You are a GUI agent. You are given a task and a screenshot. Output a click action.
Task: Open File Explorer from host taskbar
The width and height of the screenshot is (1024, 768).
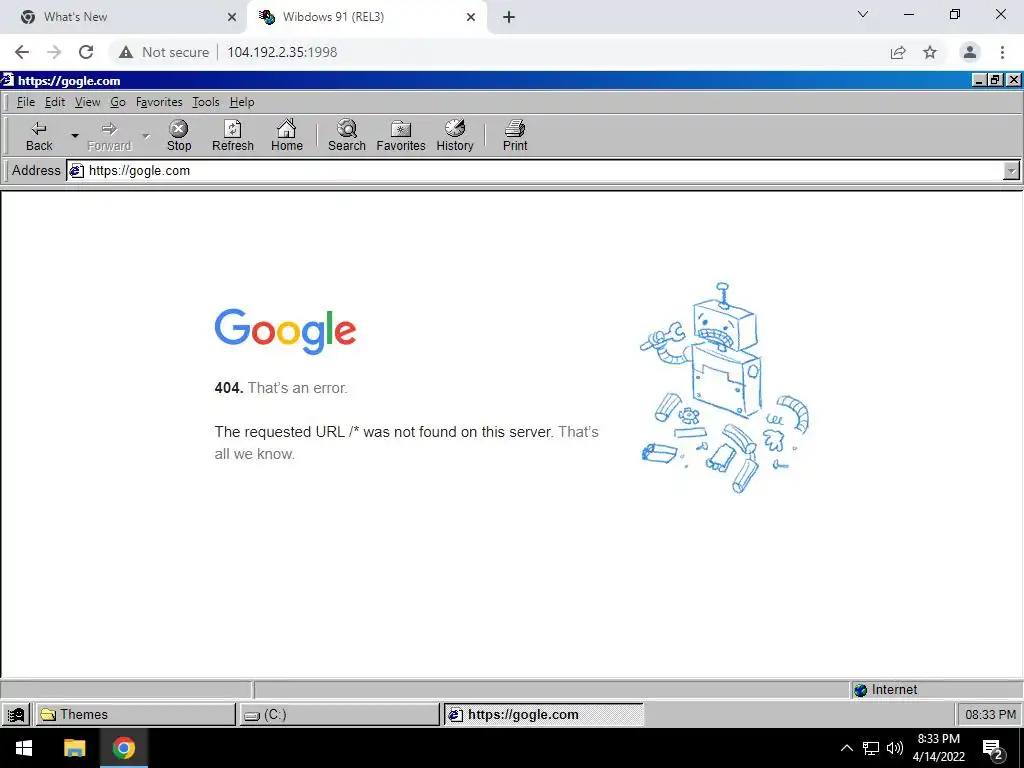coord(74,748)
